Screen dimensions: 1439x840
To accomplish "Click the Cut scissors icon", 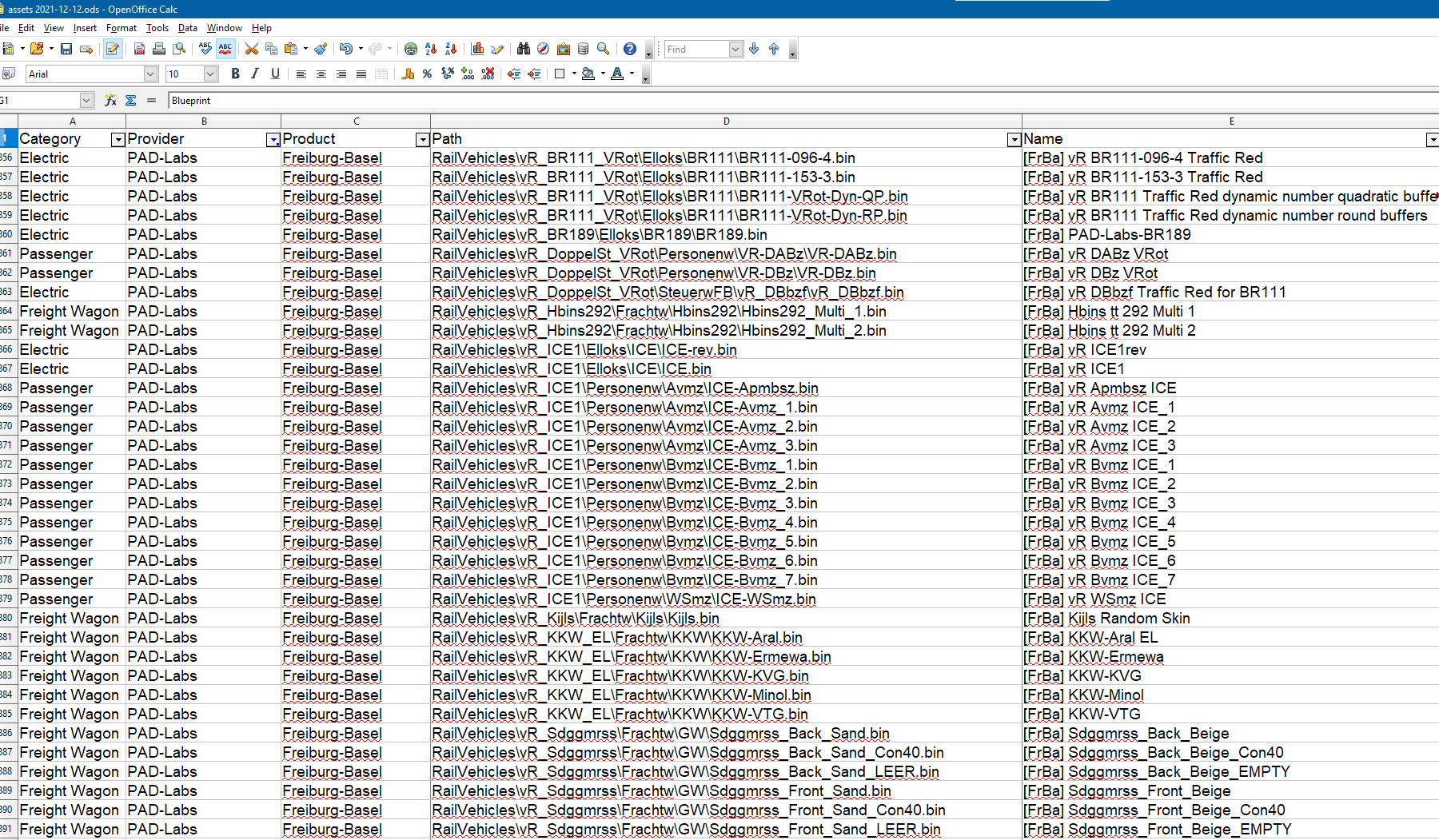I will [x=252, y=50].
